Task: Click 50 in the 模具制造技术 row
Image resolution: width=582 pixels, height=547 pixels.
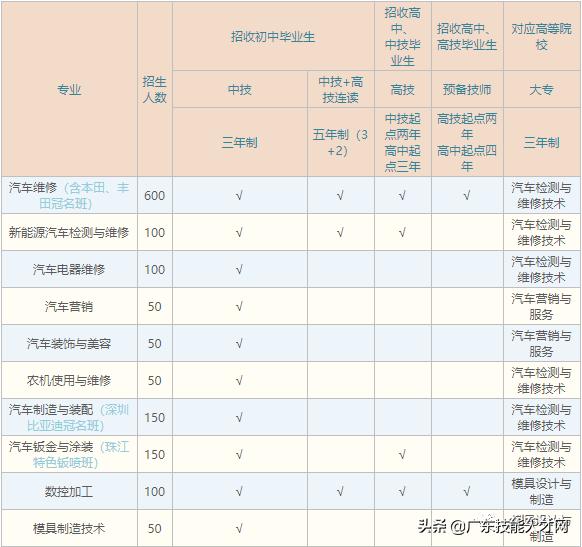Action: 154,528
